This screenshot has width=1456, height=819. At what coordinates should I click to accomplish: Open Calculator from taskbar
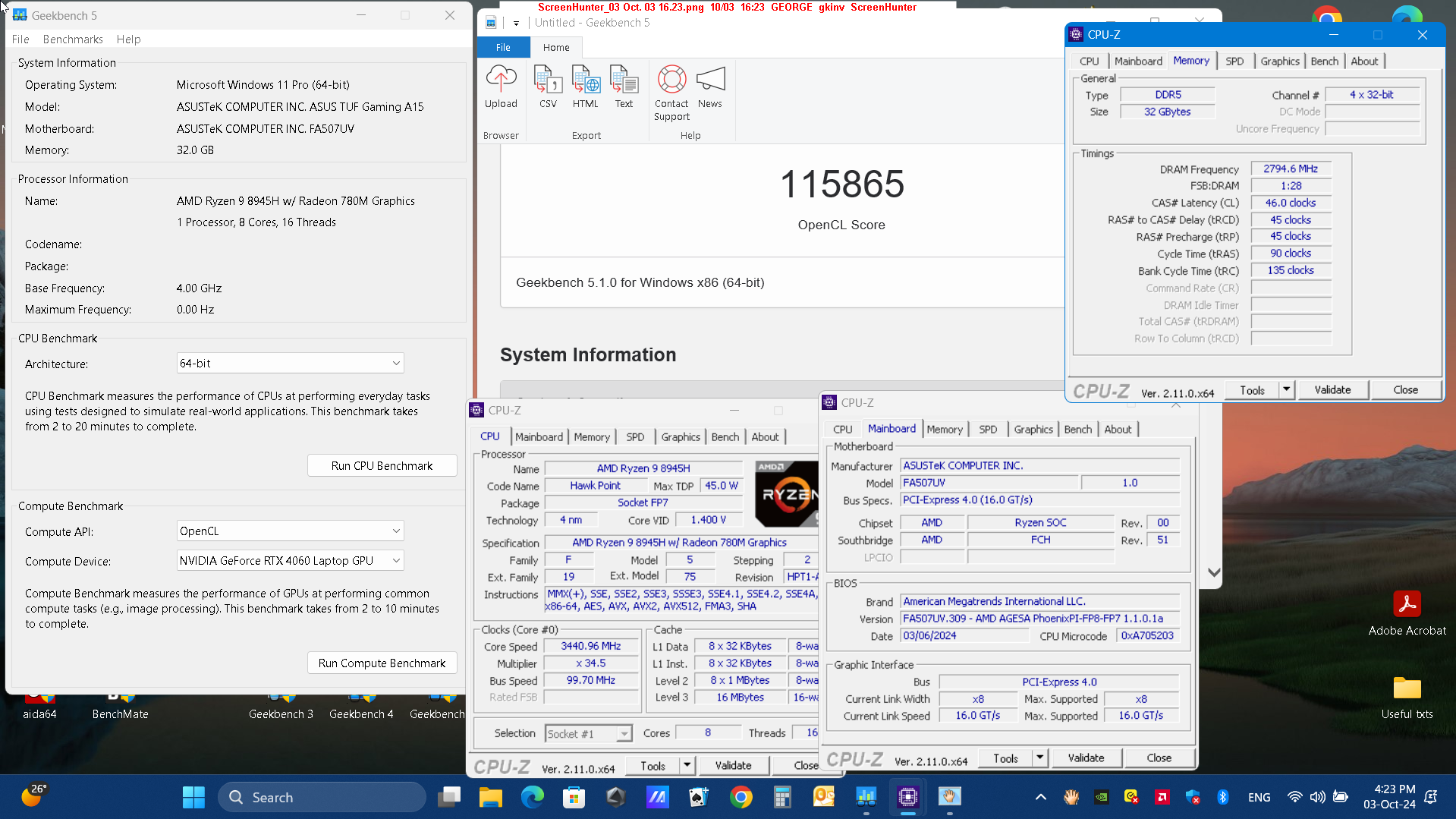point(782,797)
